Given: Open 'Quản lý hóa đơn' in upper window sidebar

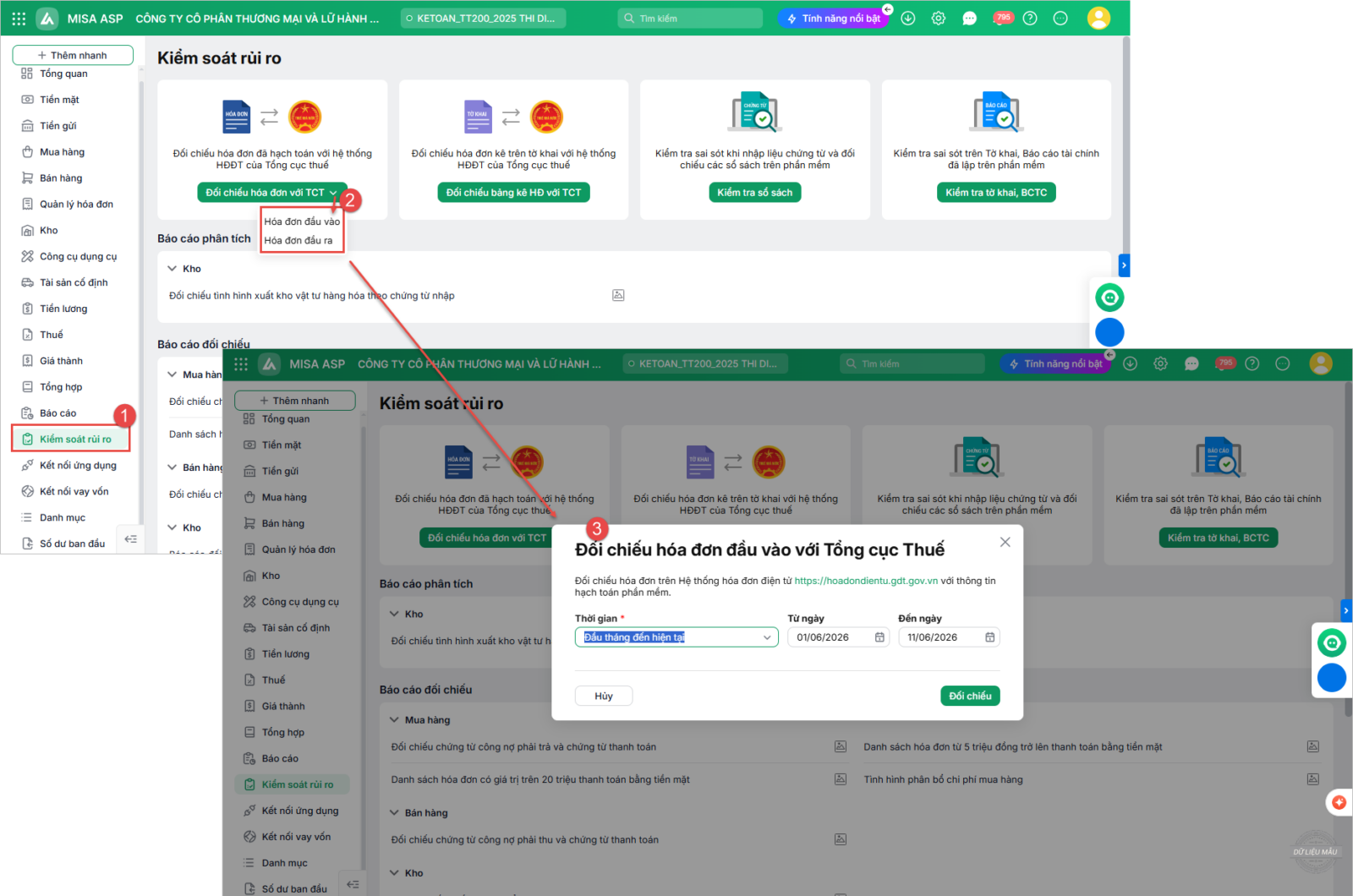Looking at the screenshot, I should pyautogui.click(x=75, y=205).
